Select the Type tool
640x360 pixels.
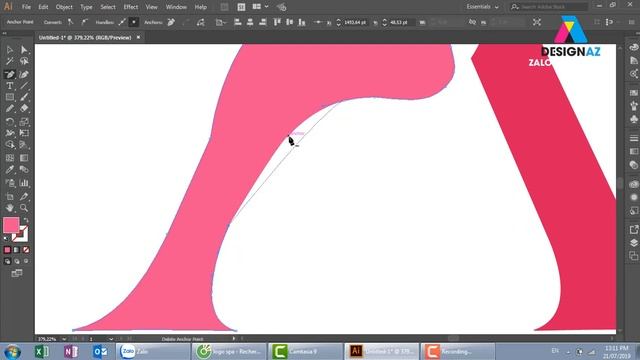click(x=10, y=86)
